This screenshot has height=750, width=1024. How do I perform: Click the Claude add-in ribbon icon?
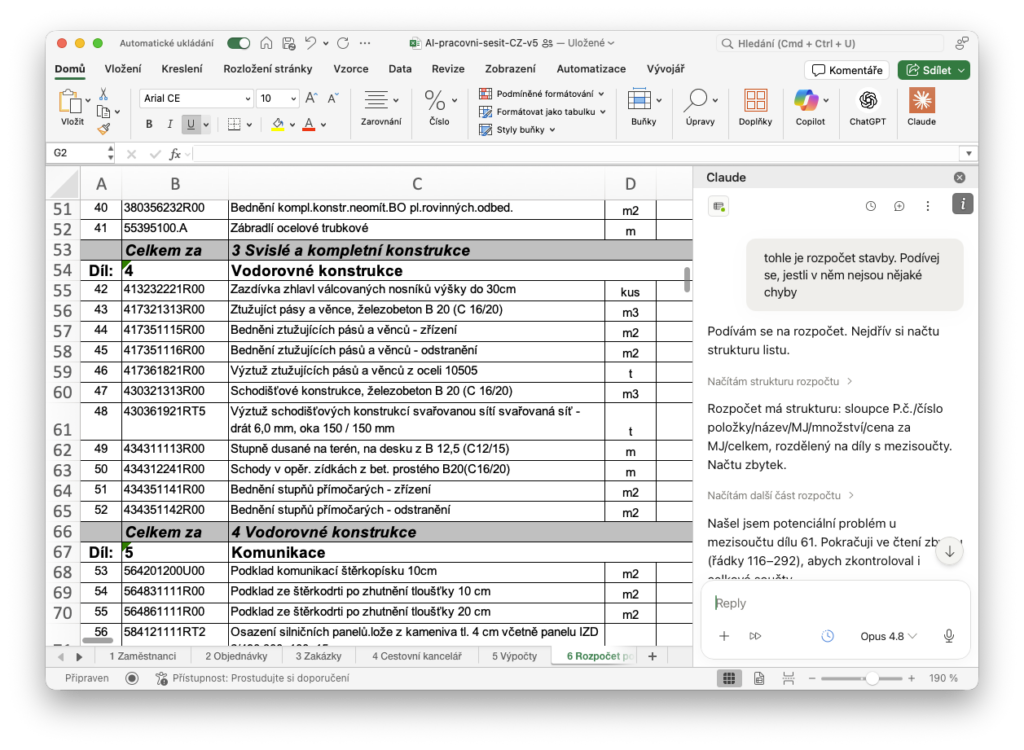(x=921, y=101)
